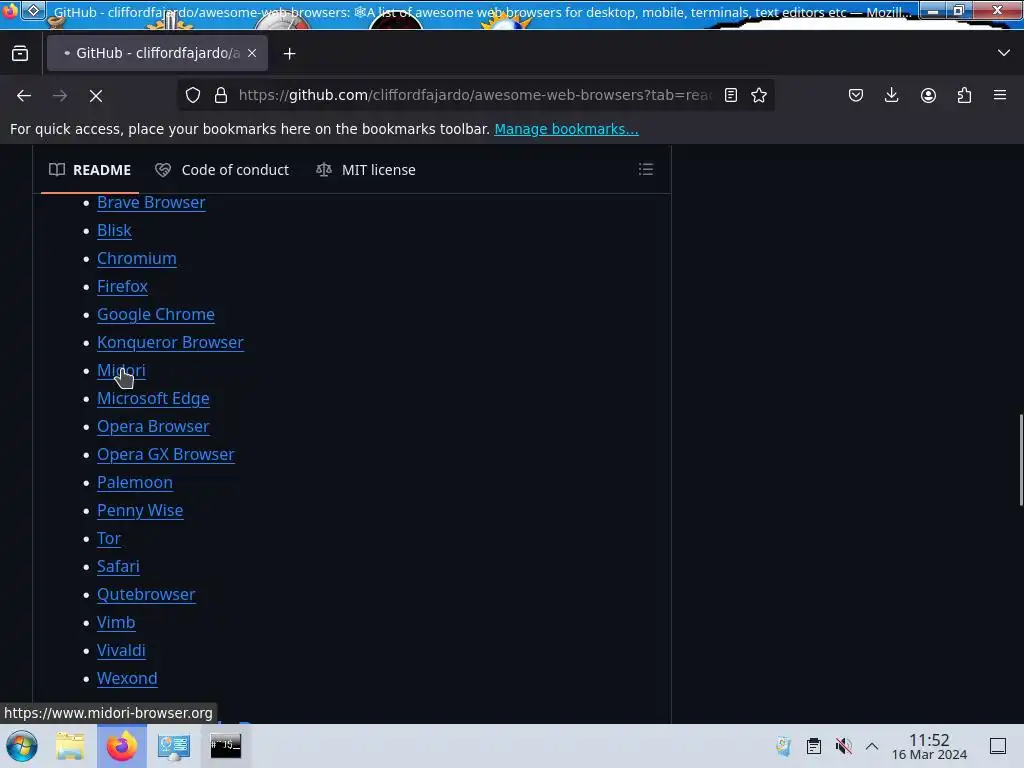Image resolution: width=1024 pixels, height=768 pixels.
Task: Show tracking protection shield info
Action: pyautogui.click(x=193, y=95)
